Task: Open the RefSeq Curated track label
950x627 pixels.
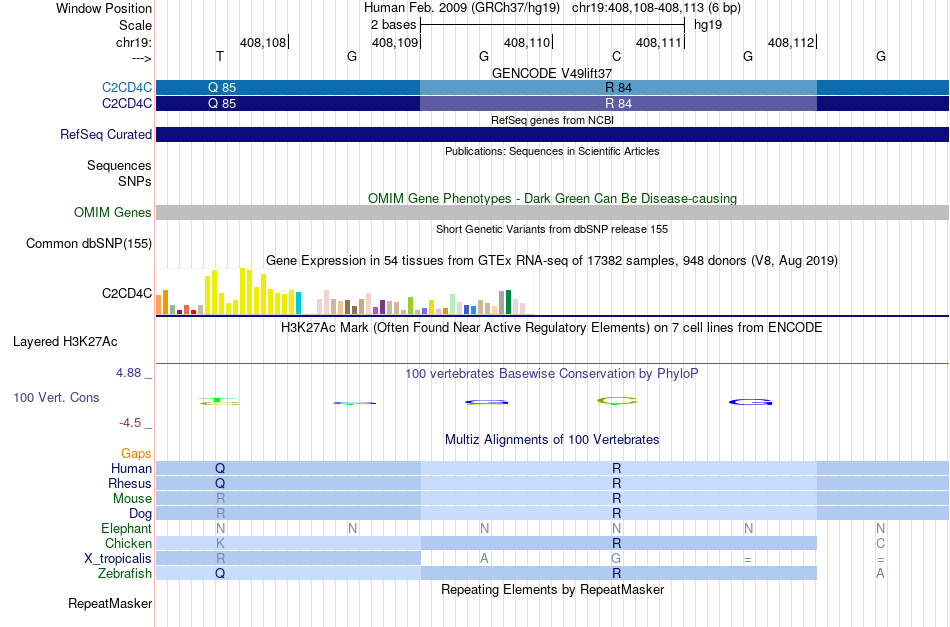Action: (105, 134)
